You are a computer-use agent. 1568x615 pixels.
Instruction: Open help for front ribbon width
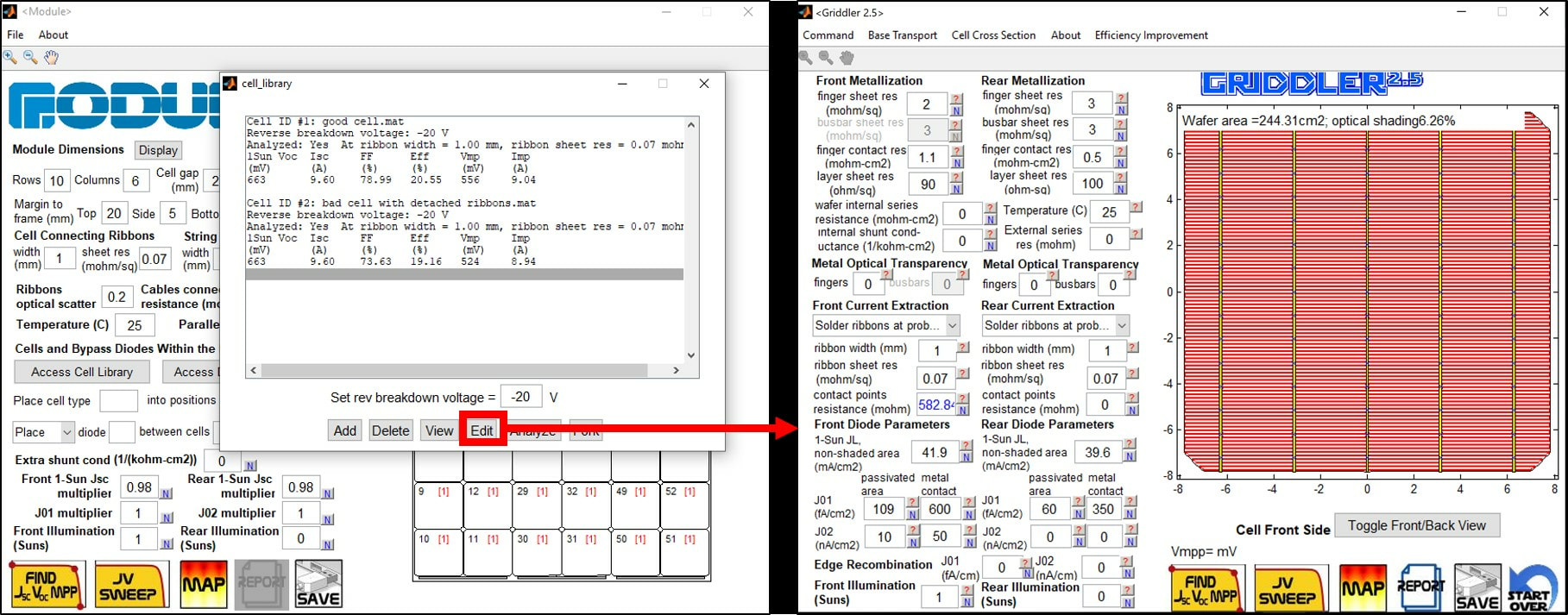pyautogui.click(x=963, y=348)
